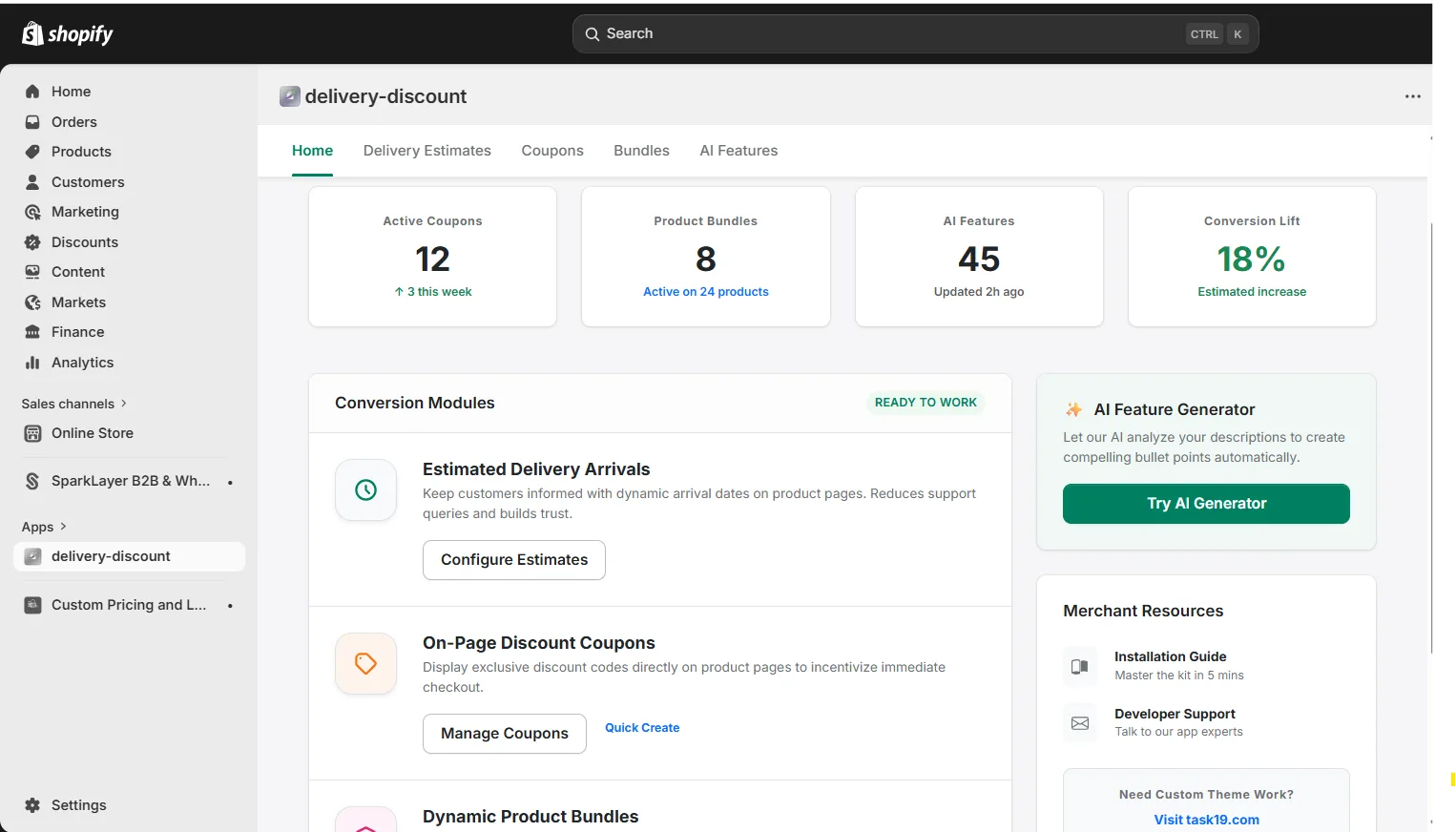The height and width of the screenshot is (832, 1456).
Task: Click the Markets globe icon
Action: tap(32, 302)
